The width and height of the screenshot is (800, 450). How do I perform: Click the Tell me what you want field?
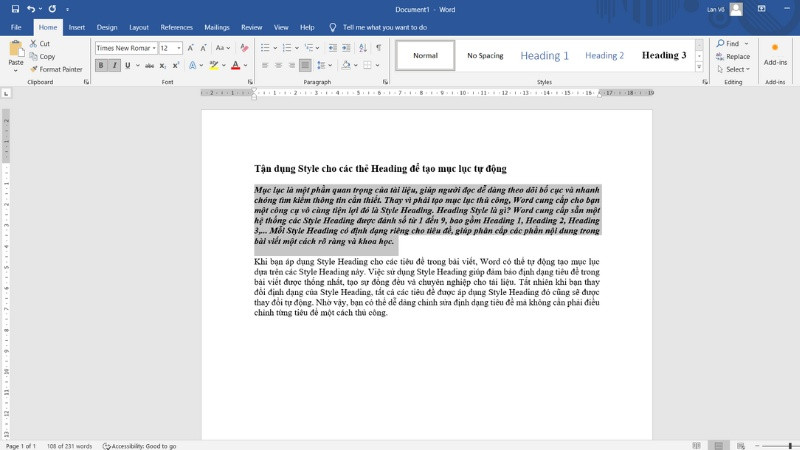coord(384,27)
